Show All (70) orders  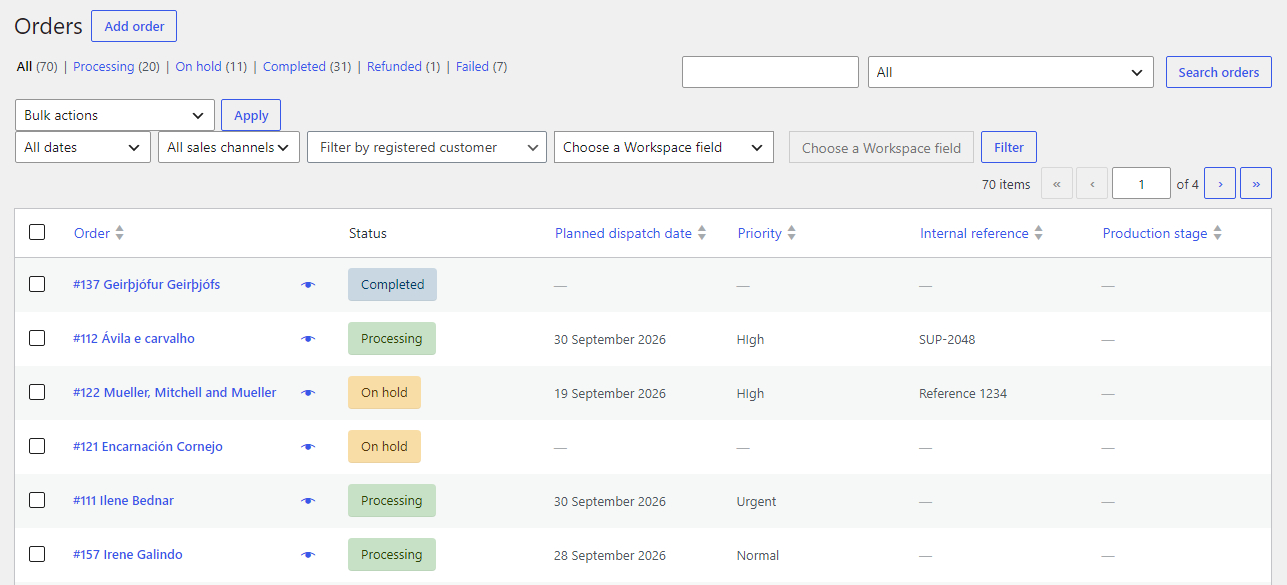tap(37, 67)
